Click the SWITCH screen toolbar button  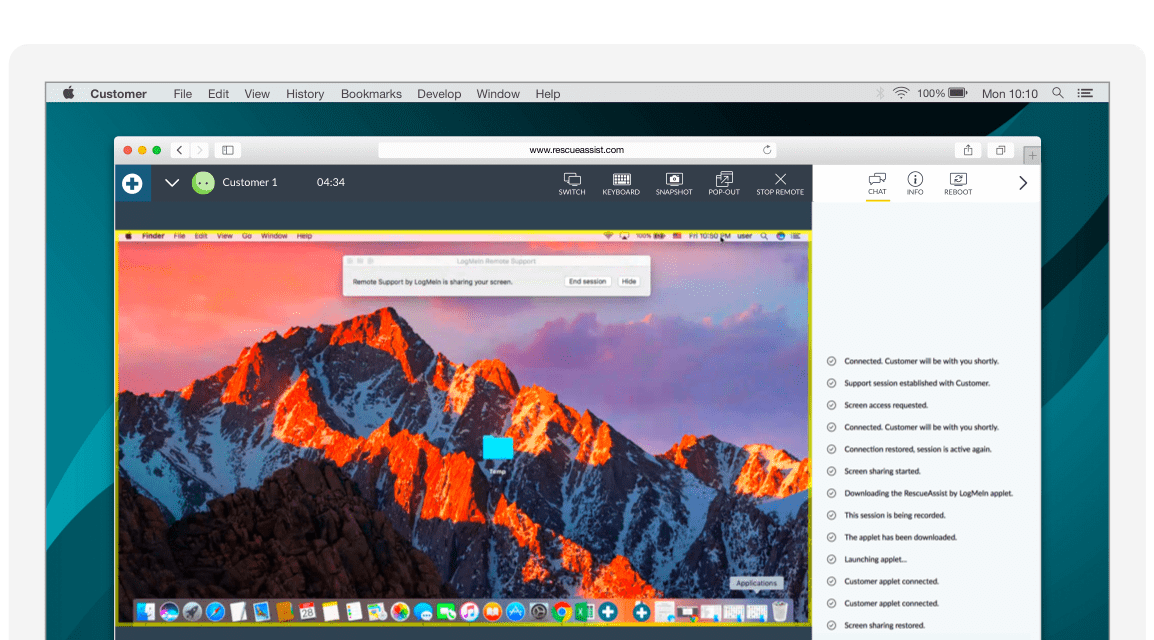pos(572,183)
